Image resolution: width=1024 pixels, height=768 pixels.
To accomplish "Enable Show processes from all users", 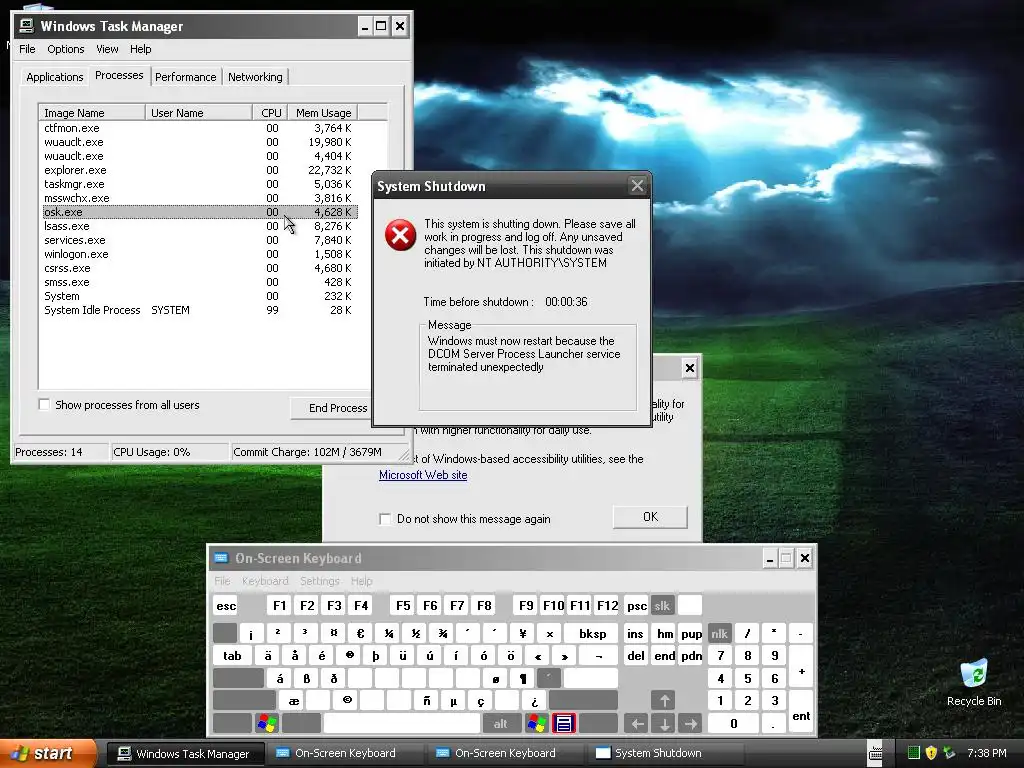I will (x=44, y=404).
